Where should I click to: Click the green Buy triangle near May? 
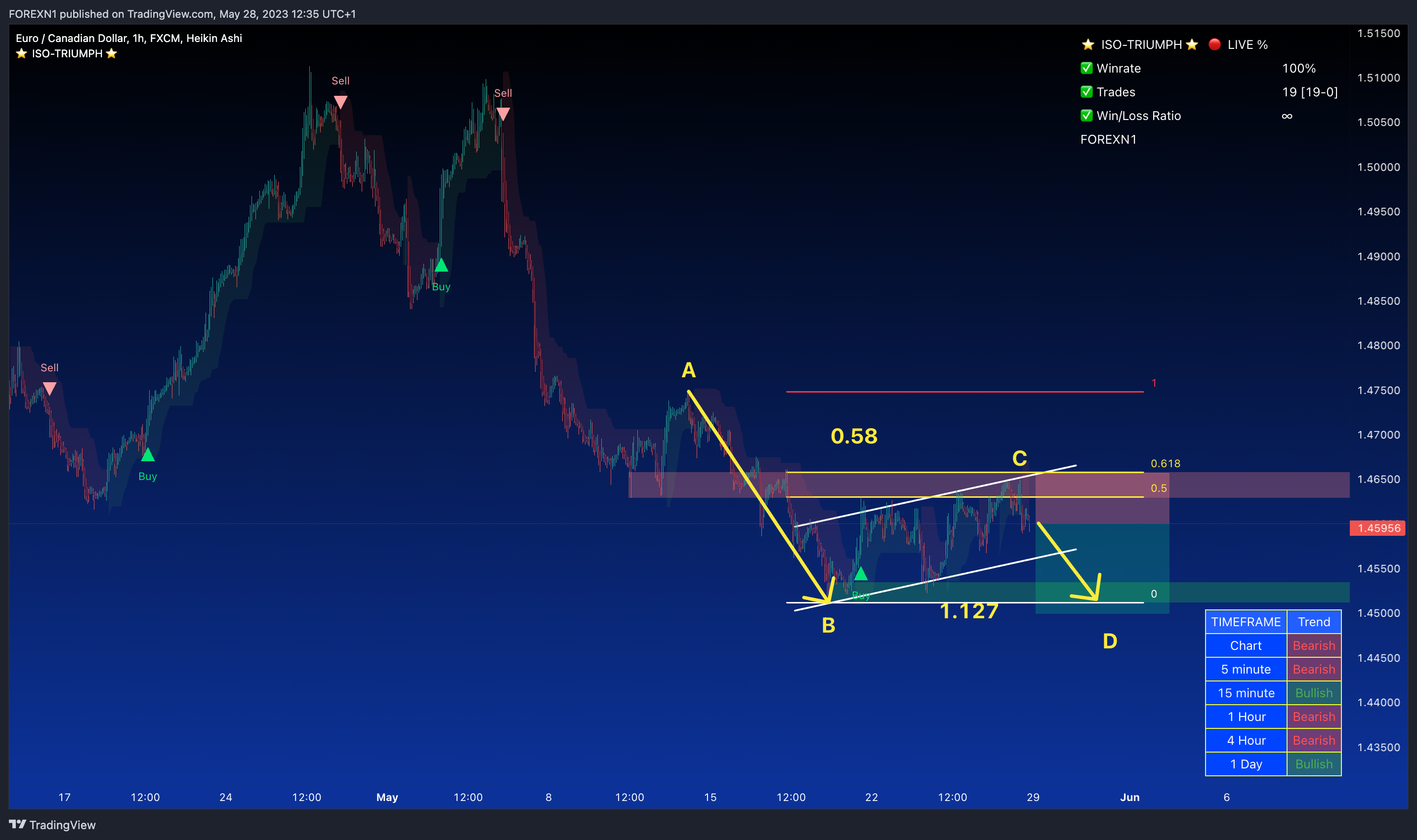[441, 264]
